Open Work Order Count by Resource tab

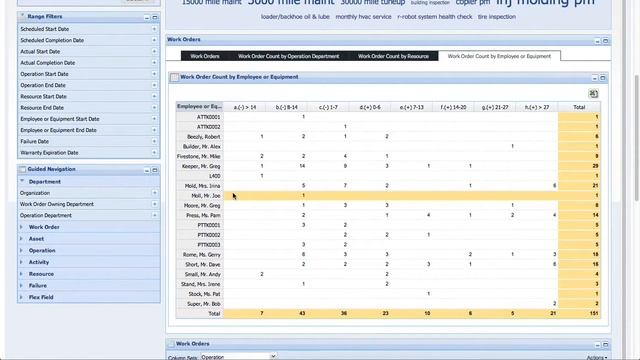tap(393, 56)
